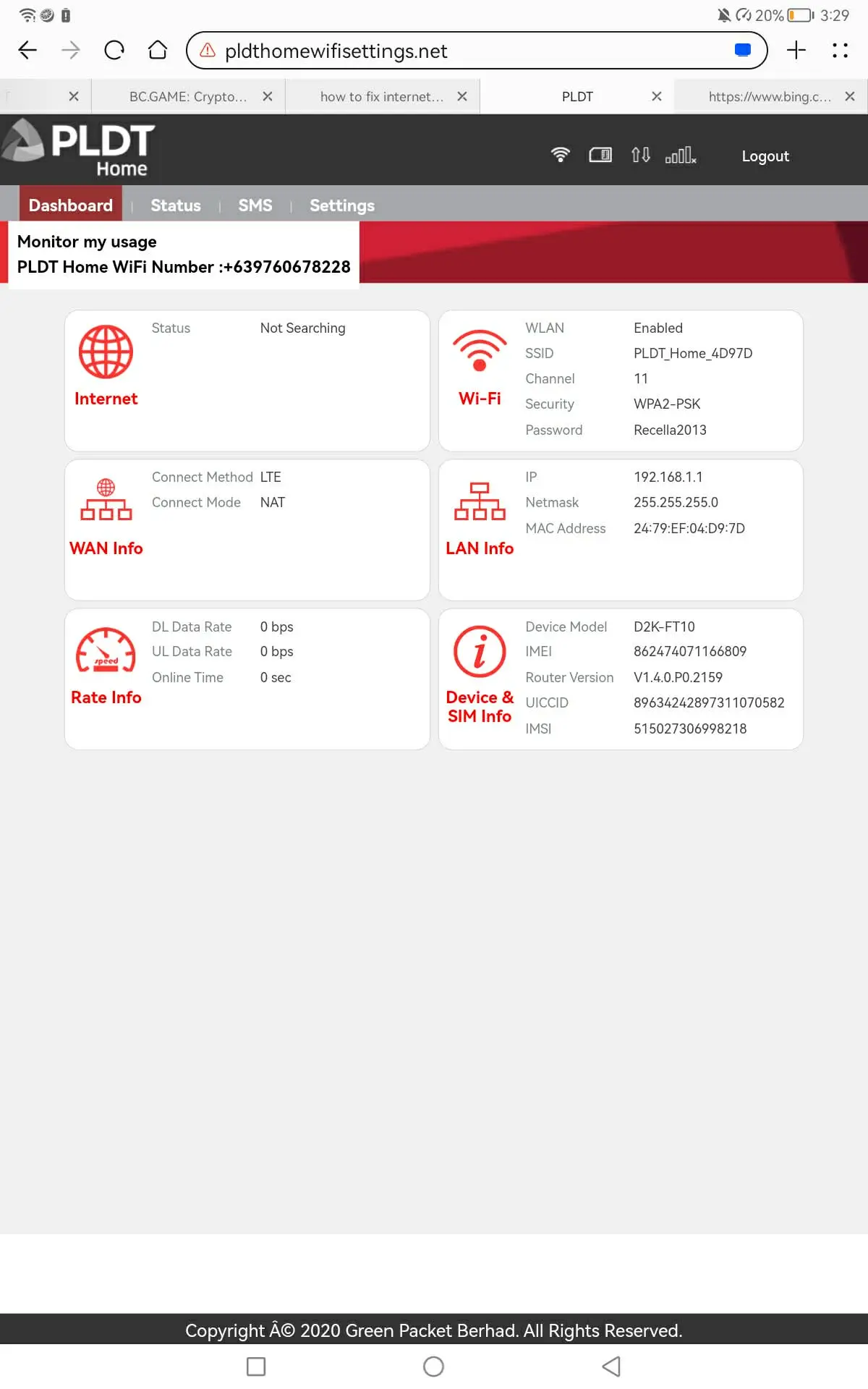Click the PLDT Home WiFi Number text

[x=184, y=267]
